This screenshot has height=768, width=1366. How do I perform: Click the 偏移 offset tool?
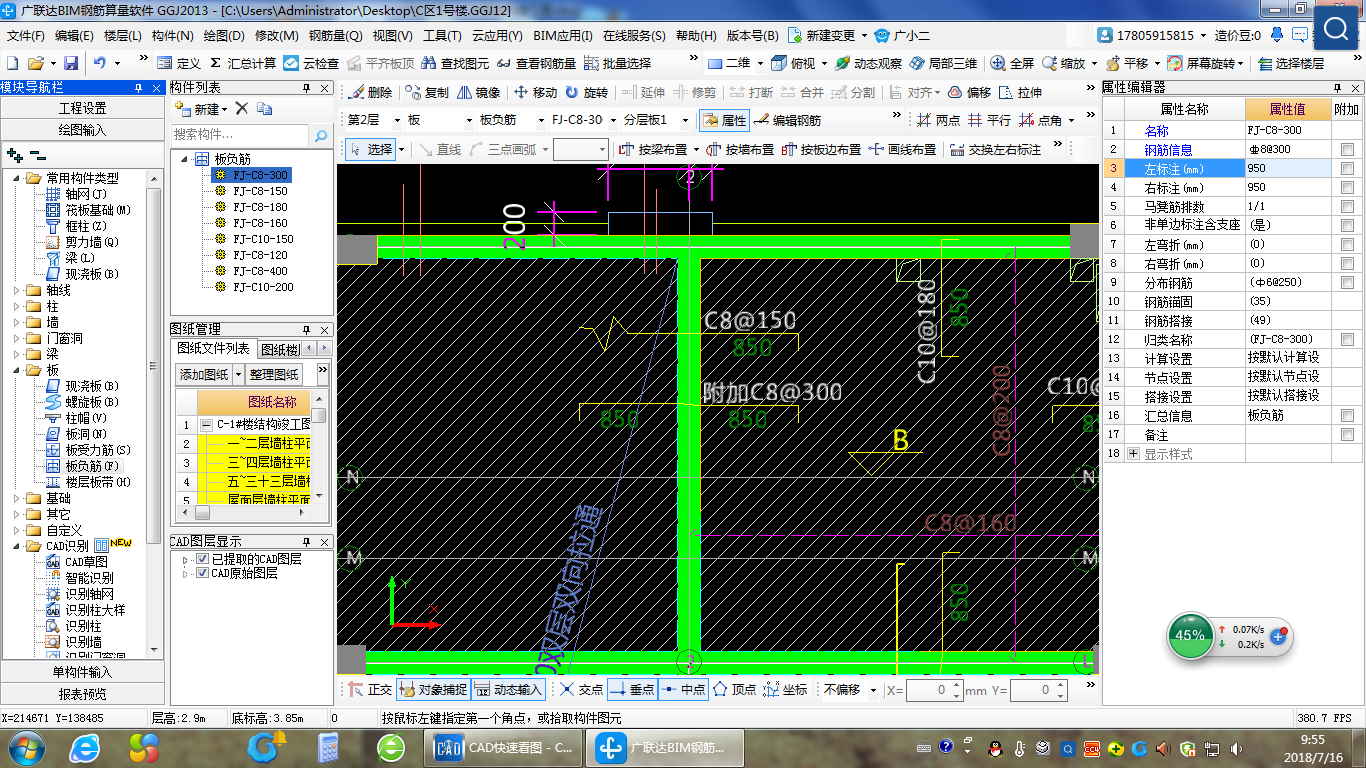[x=969, y=92]
